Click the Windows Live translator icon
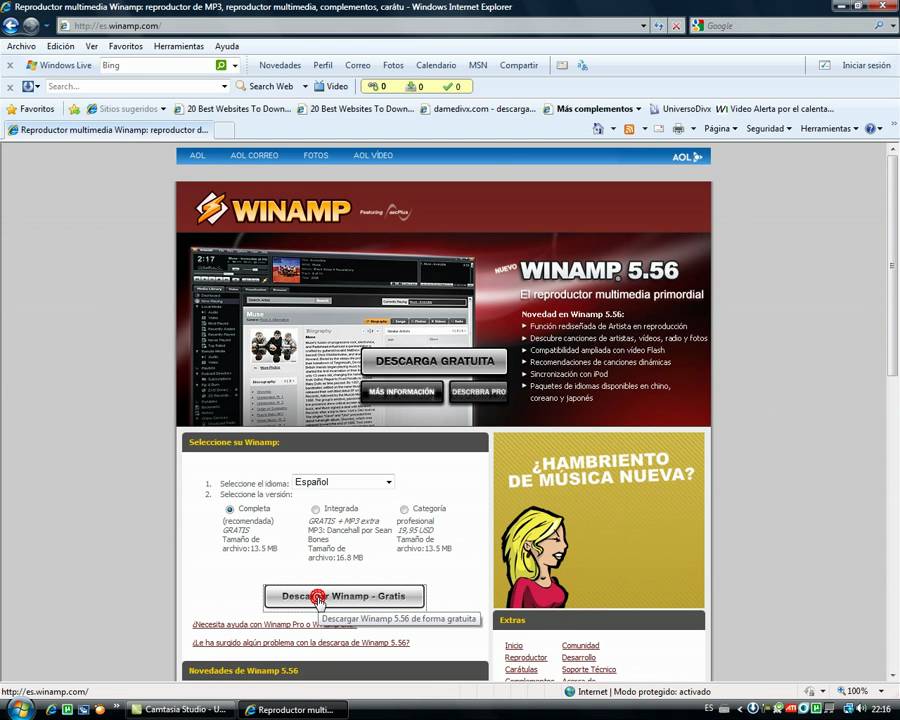Screen dimensions: 900x720 tap(583, 65)
